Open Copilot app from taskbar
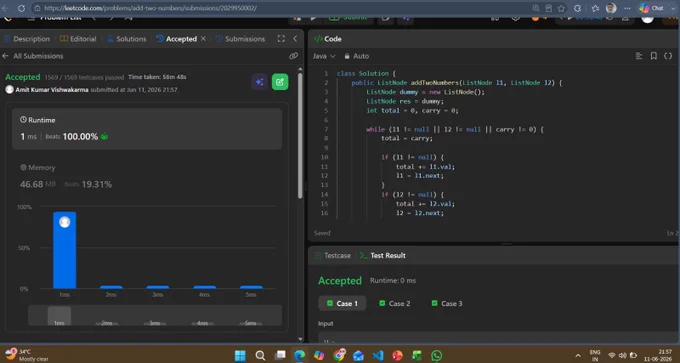This screenshot has height=363, width=680. click(319, 356)
